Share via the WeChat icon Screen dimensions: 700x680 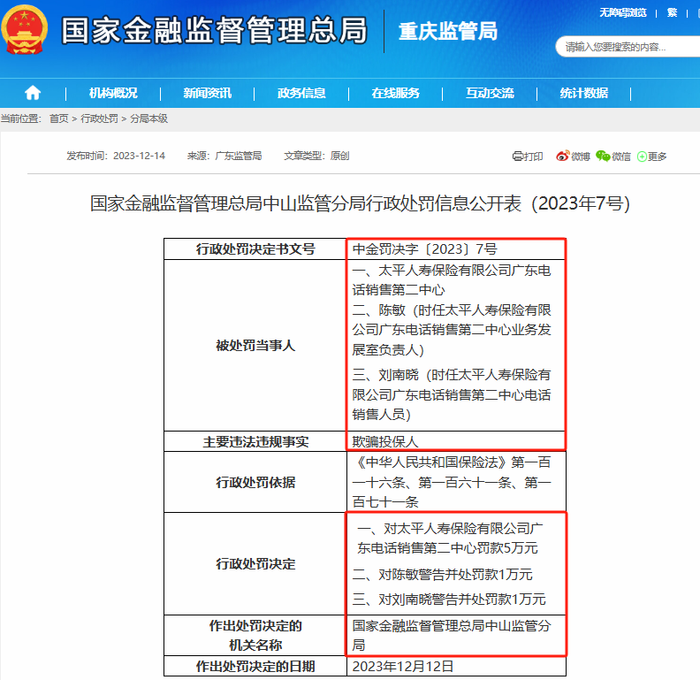pos(603,156)
